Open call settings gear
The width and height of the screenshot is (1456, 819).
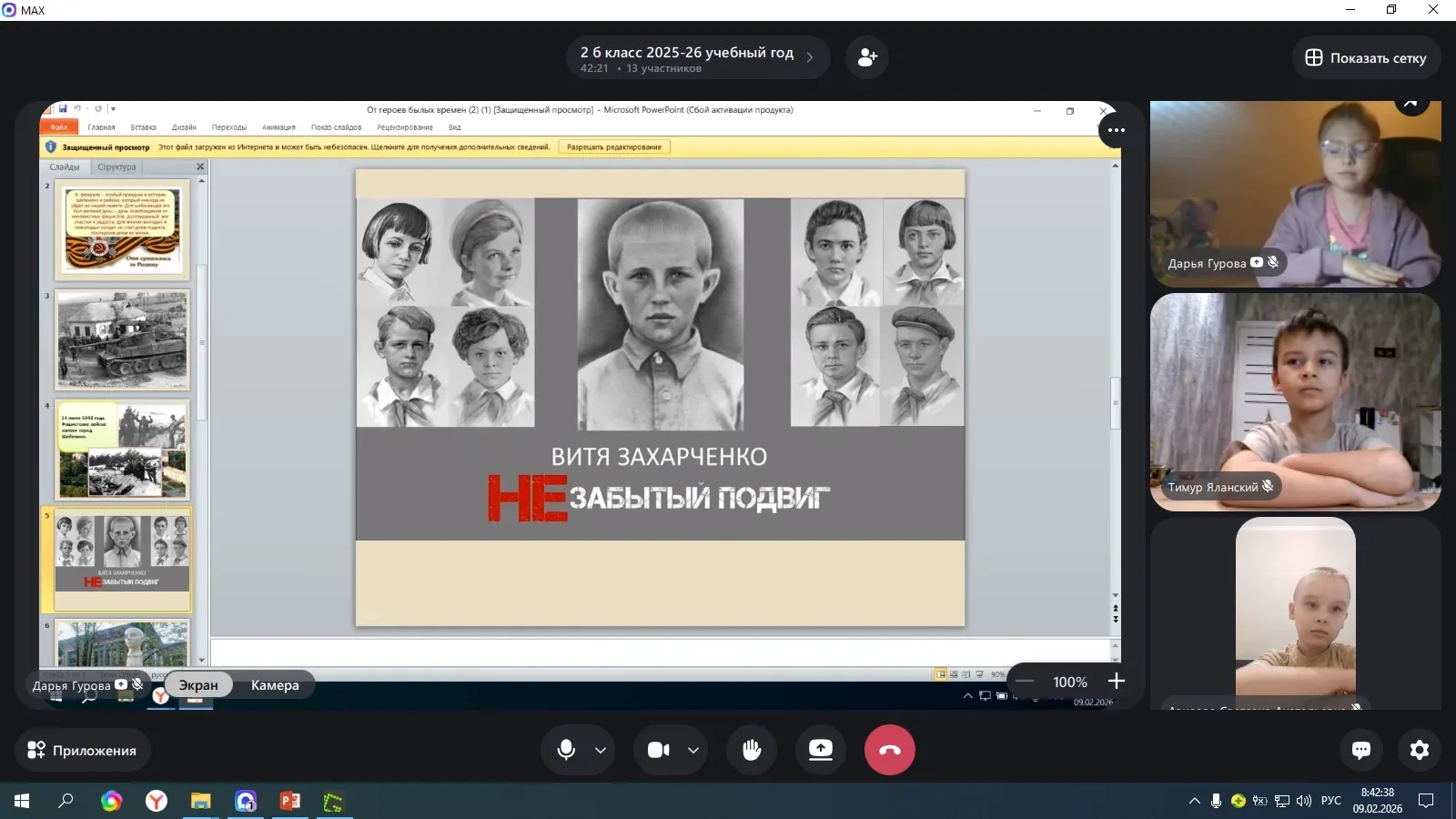(x=1419, y=750)
